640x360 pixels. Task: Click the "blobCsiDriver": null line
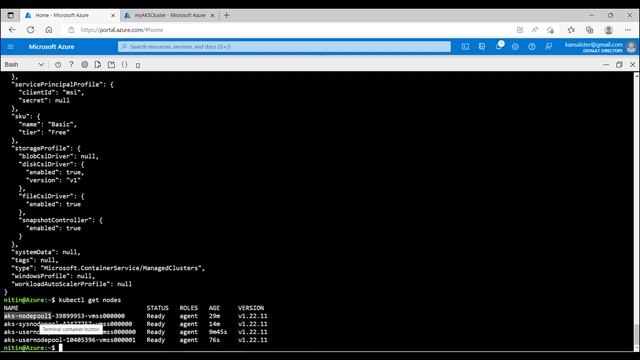59,156
